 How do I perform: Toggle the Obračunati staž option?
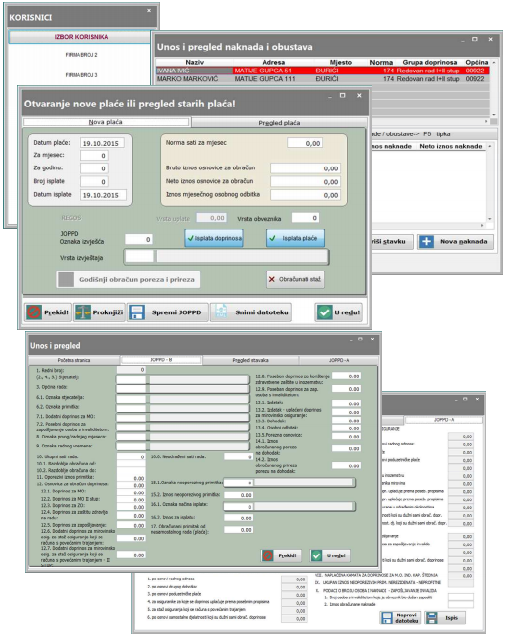pyautogui.click(x=295, y=279)
